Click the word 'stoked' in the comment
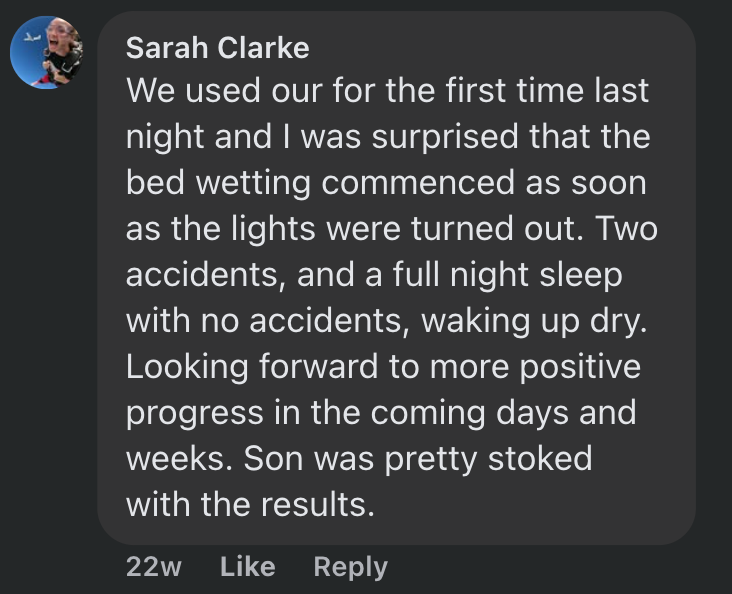732x594 pixels. [539, 459]
